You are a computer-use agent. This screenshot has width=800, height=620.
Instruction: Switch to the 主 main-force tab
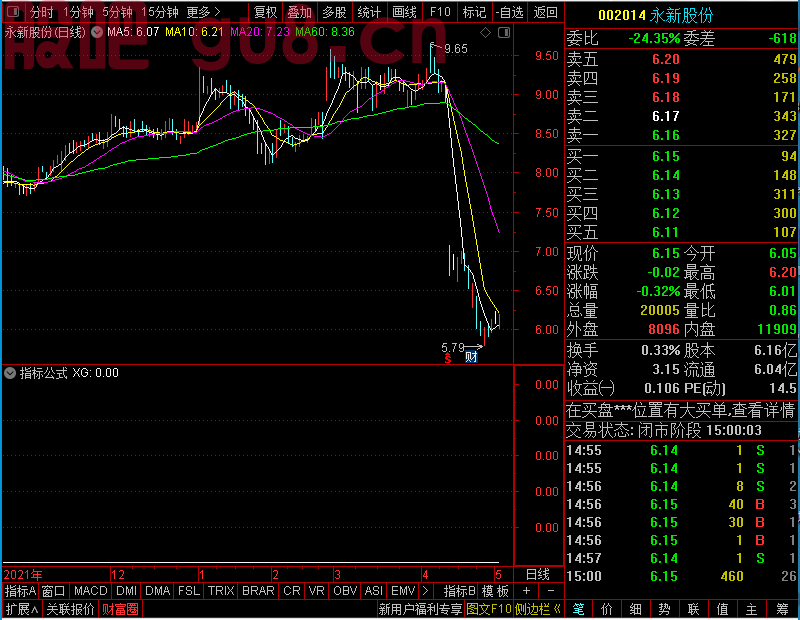pos(752,609)
